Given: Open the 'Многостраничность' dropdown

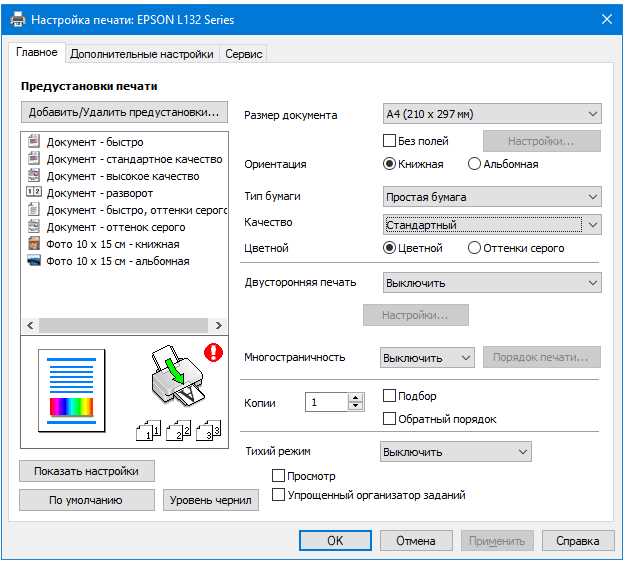Looking at the screenshot, I should coord(427,358).
